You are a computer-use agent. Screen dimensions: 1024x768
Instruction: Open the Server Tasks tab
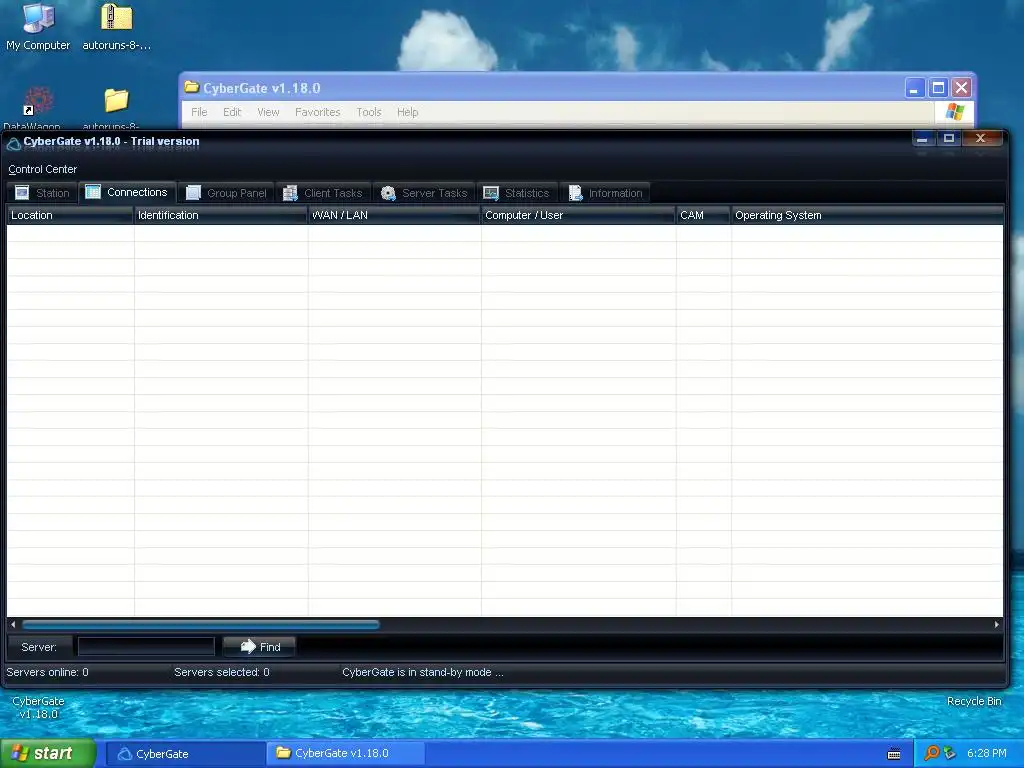[x=424, y=193]
